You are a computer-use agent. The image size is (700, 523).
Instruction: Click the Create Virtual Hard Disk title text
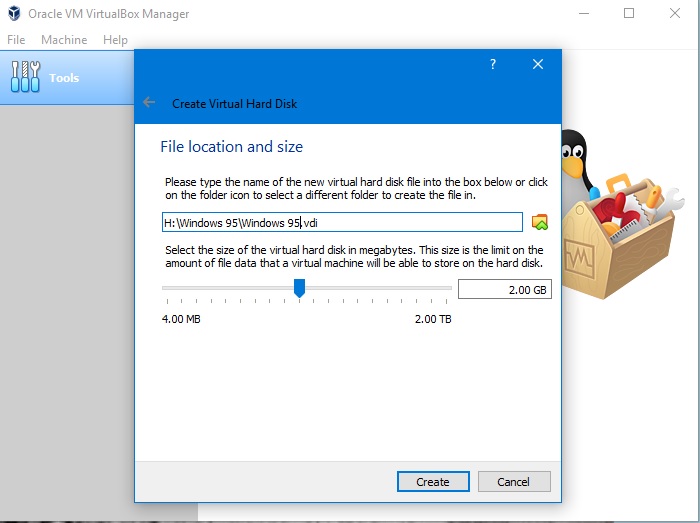(234, 104)
